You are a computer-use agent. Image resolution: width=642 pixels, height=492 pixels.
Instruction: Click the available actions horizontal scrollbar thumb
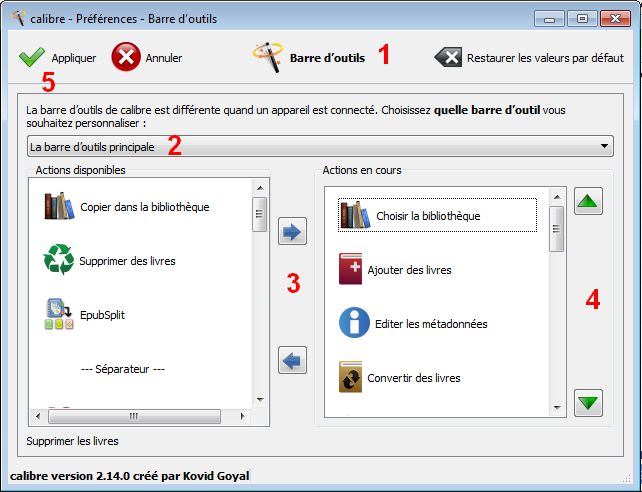[x=134, y=417]
